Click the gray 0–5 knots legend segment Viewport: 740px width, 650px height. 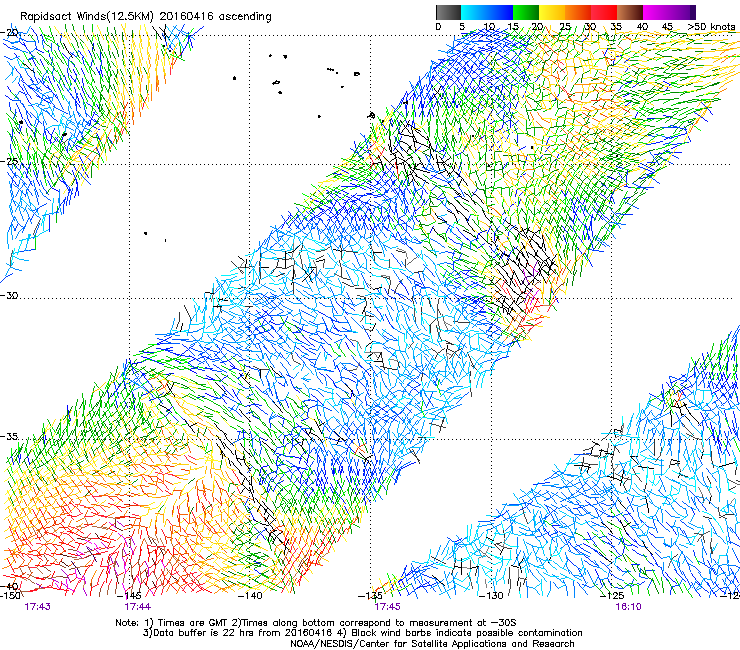point(448,12)
